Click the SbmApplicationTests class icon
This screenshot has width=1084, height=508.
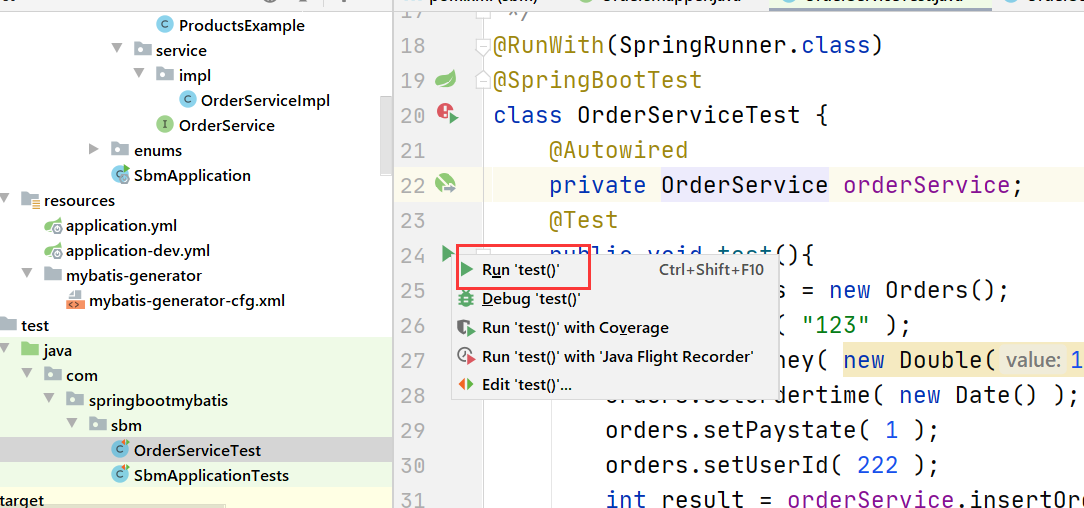pos(120,474)
